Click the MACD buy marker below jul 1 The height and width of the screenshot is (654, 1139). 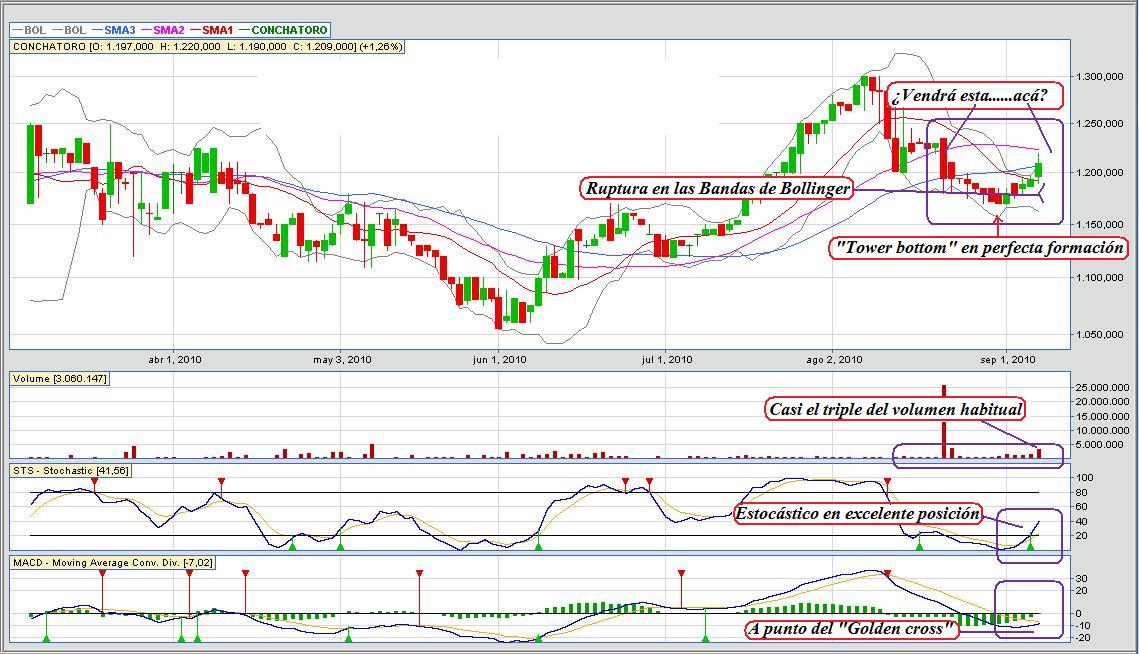(705, 638)
